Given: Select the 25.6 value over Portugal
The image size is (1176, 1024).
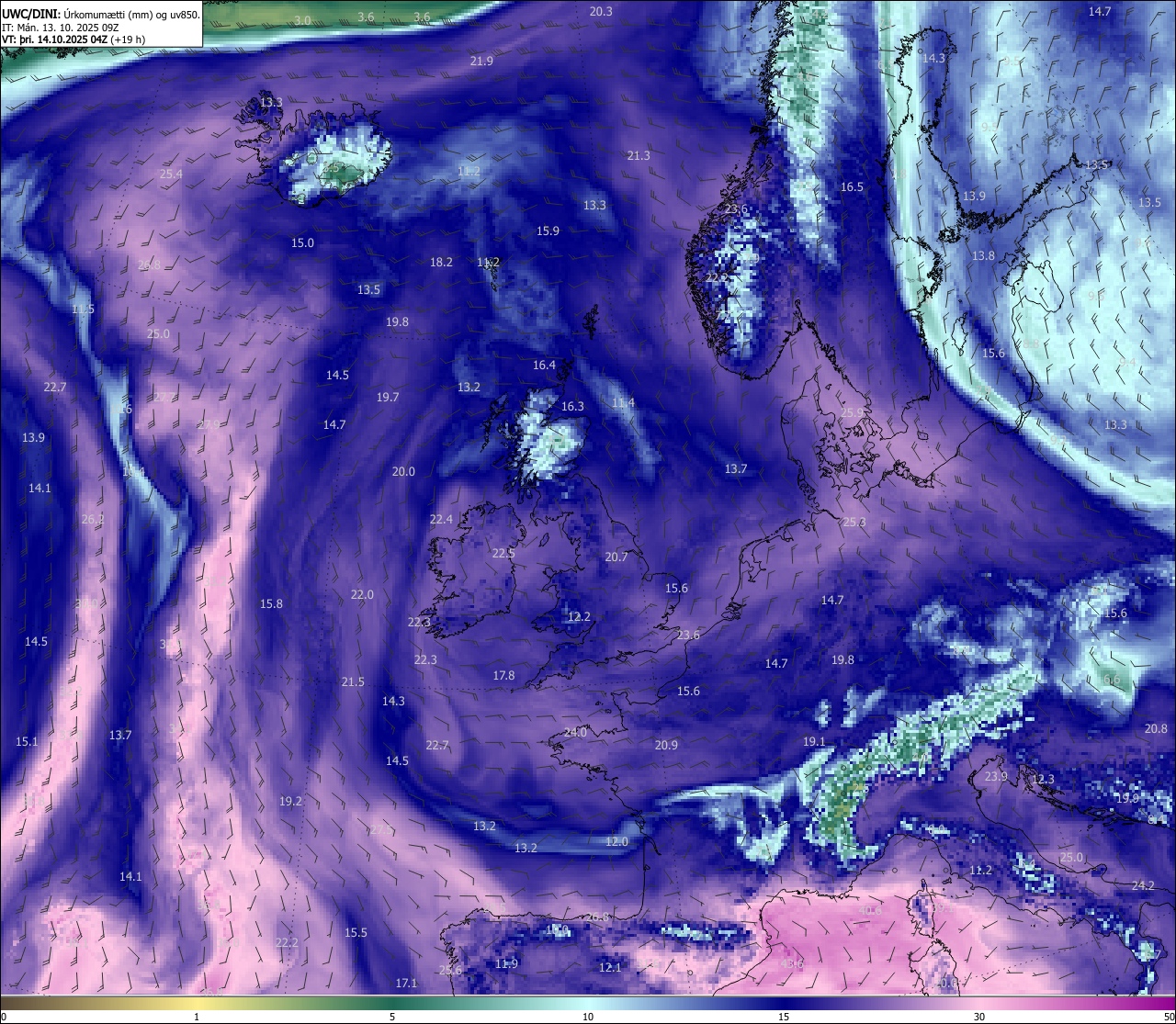Looking at the screenshot, I should coord(450,970).
